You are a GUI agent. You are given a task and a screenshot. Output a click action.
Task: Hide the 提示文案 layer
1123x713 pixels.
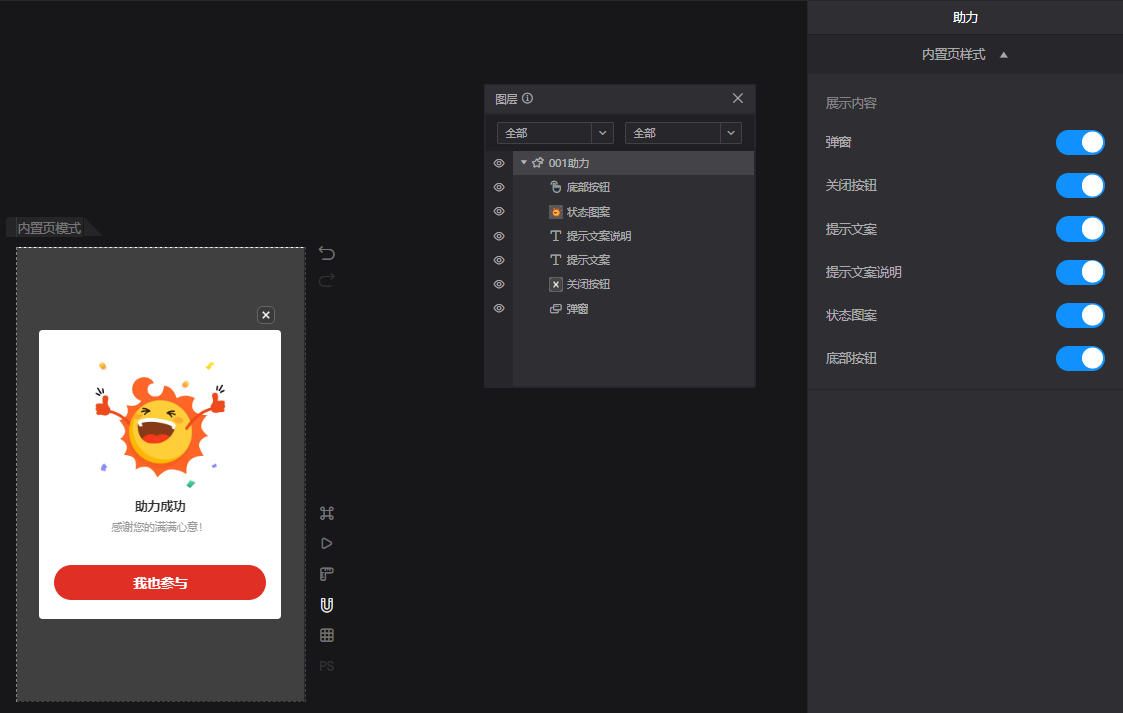click(x=499, y=260)
